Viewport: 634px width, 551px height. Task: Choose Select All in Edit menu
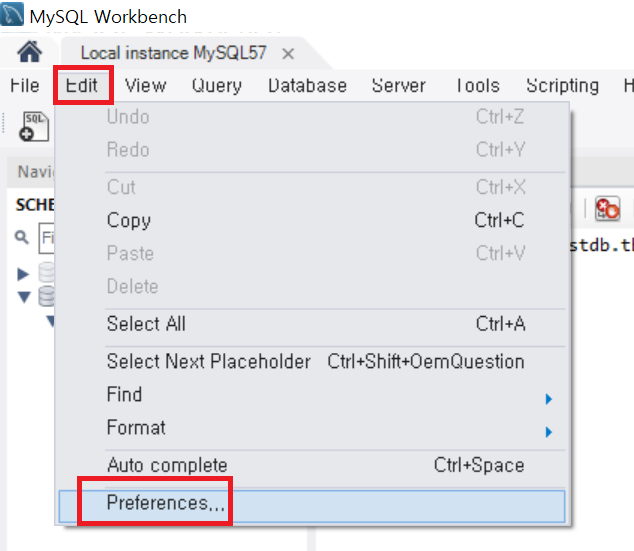pos(312,324)
